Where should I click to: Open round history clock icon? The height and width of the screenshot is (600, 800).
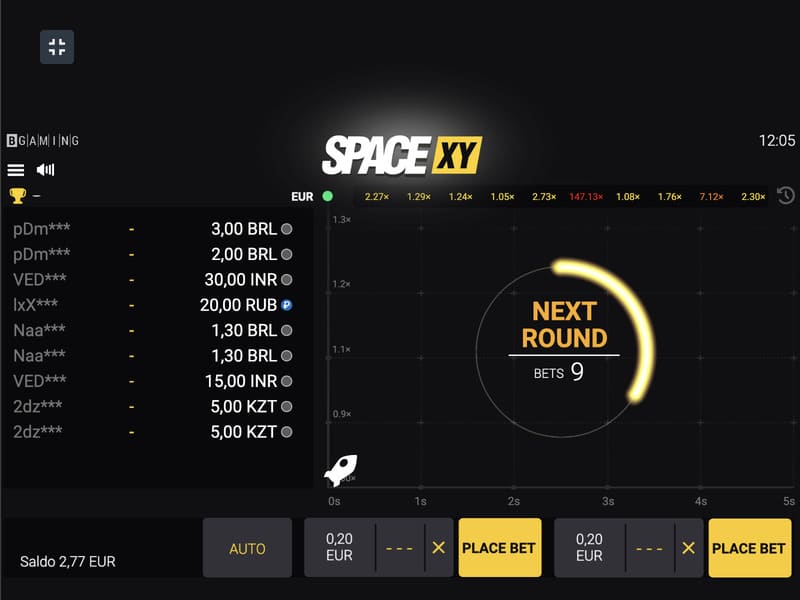coord(785,196)
